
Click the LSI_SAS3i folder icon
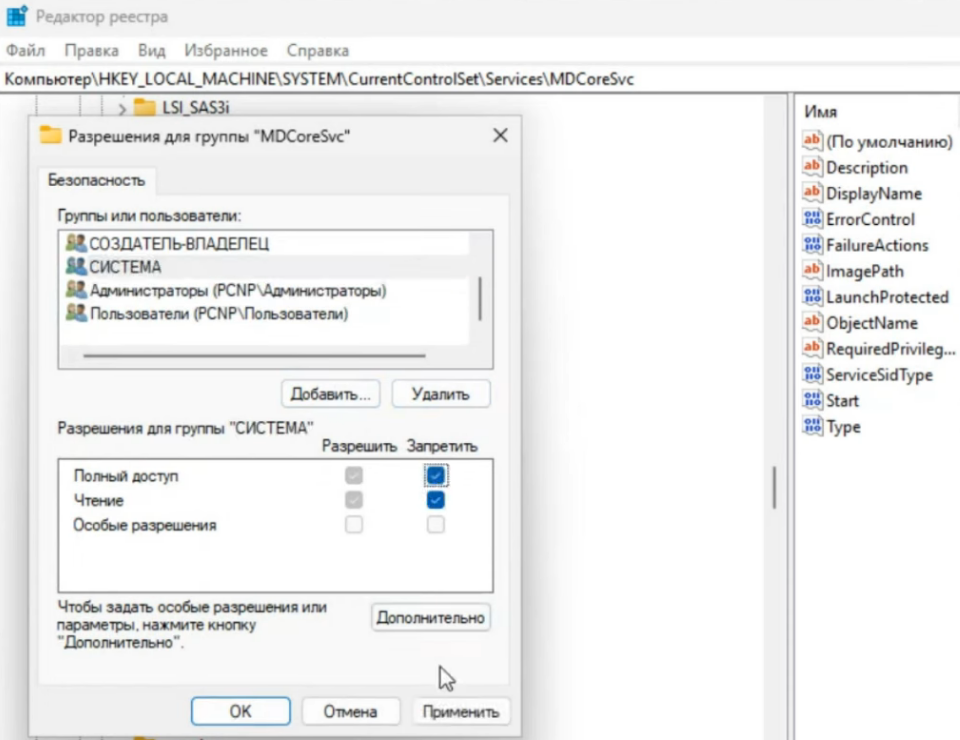click(x=145, y=107)
